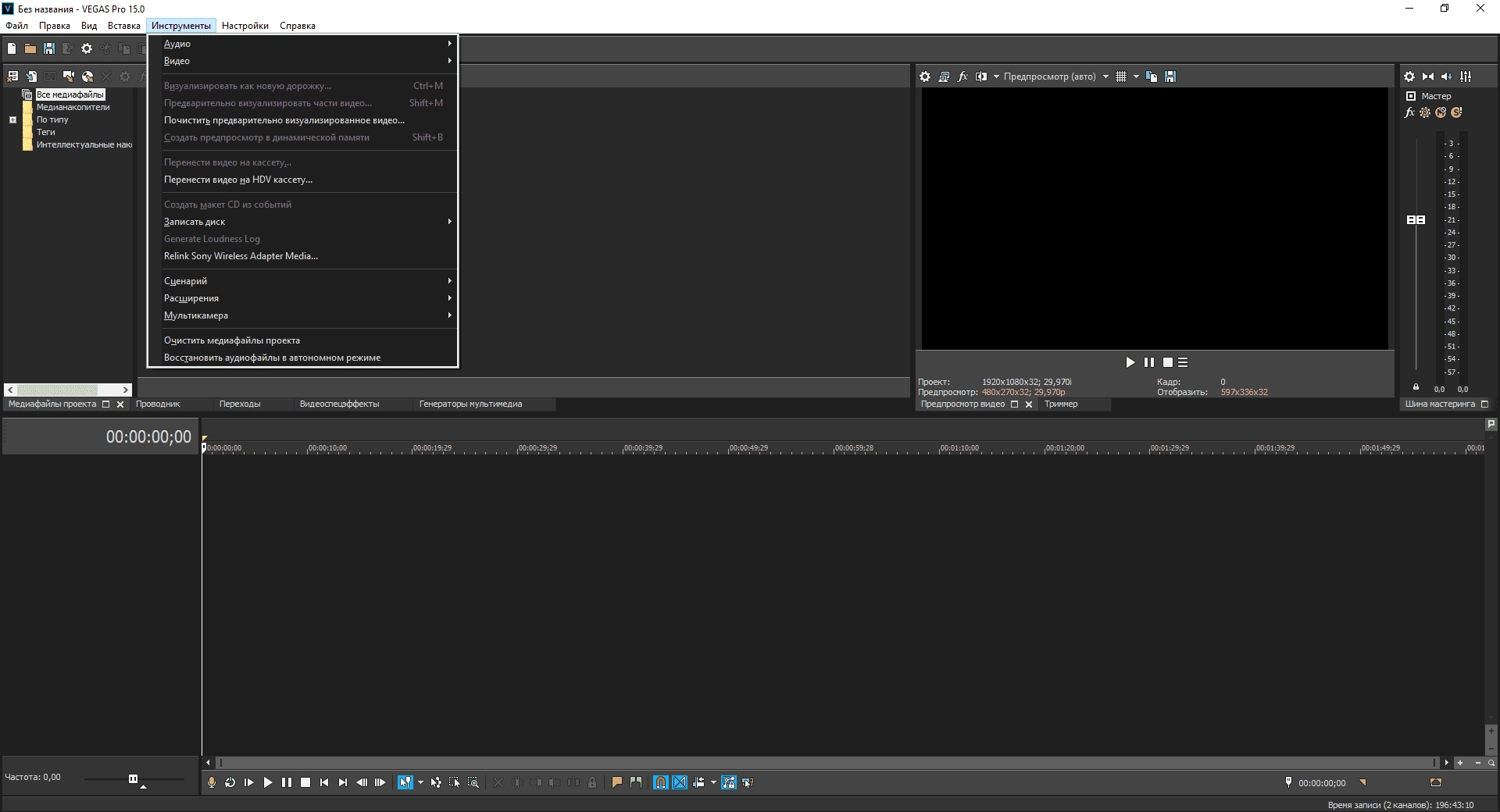Open the Master bus FX icon
Viewport: 1500px width, 812px height.
coord(1409,112)
